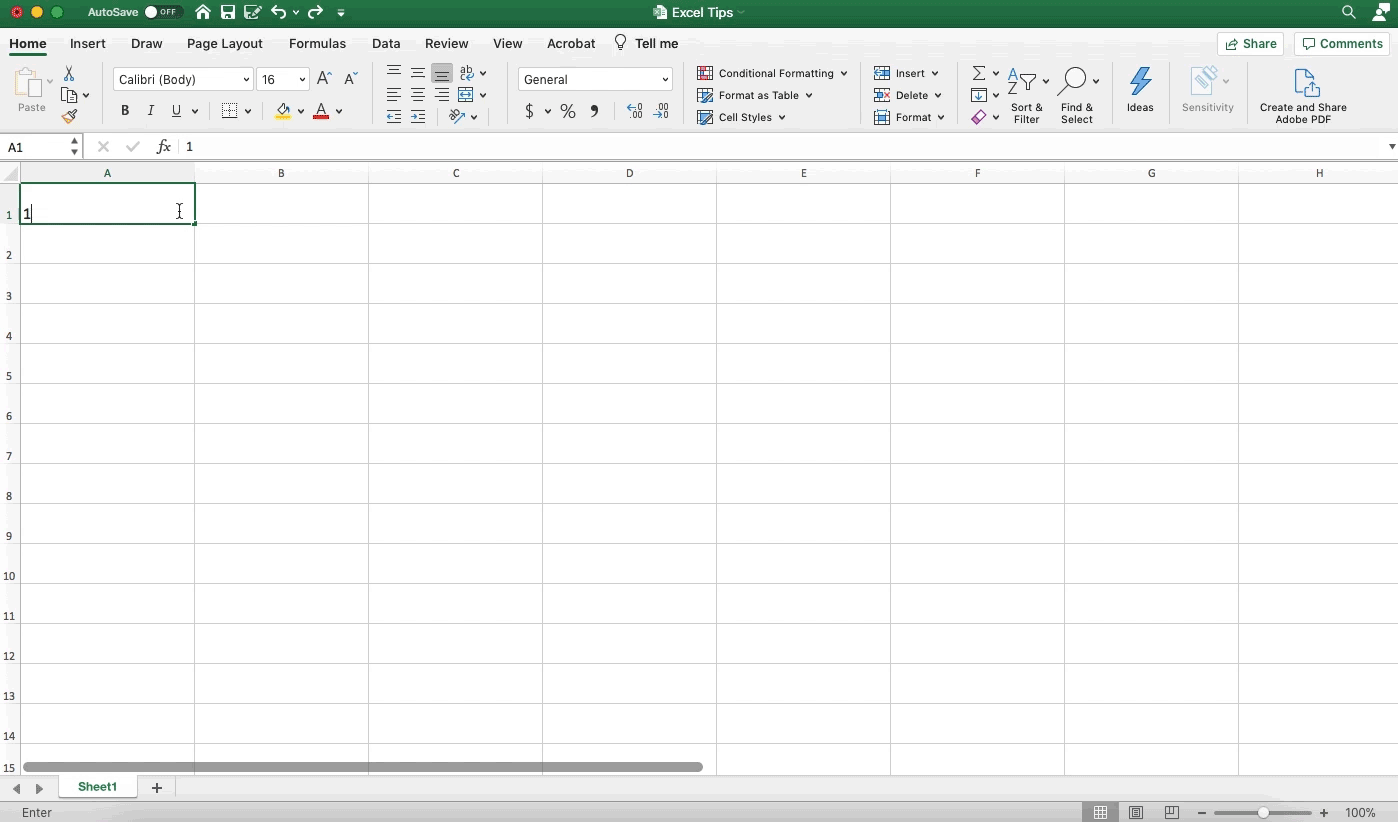Apply Percent number style
The image size is (1398, 822).
[568, 112]
